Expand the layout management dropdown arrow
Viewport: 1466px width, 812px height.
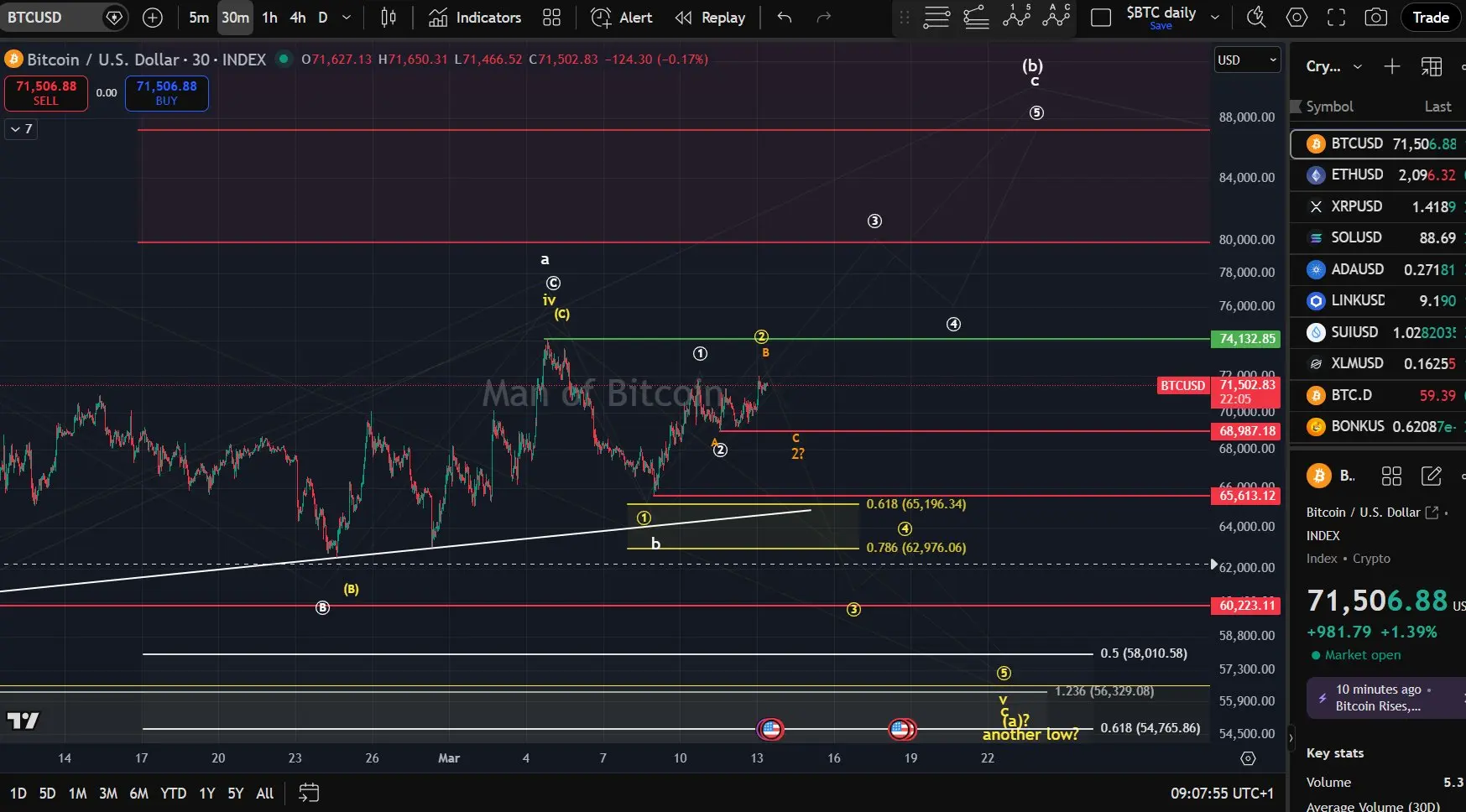(x=1214, y=18)
